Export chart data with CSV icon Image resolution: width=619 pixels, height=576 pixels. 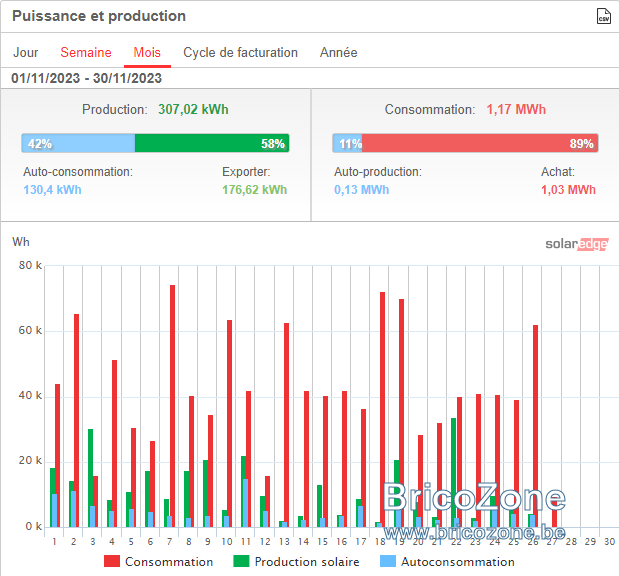click(x=603, y=16)
